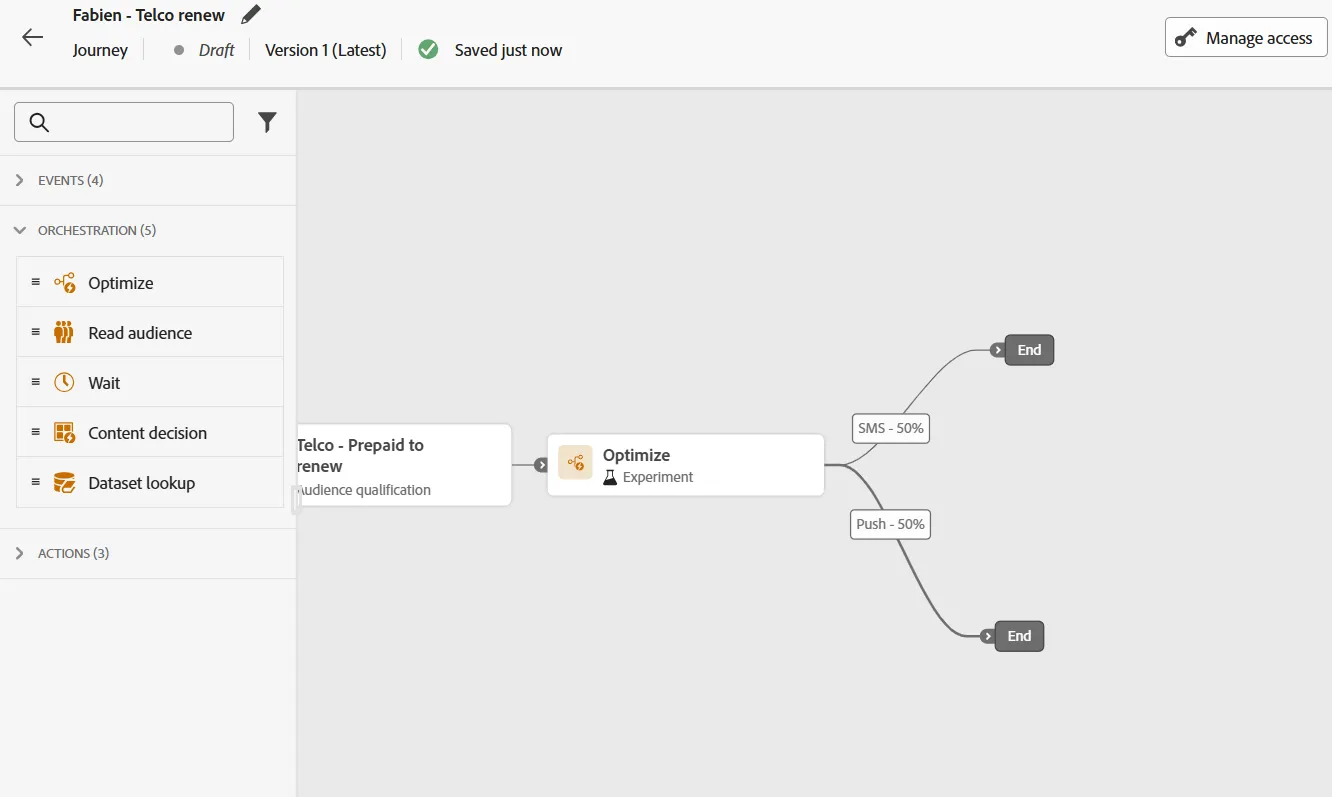Expand the Actions section
1332x797 pixels.
(x=148, y=554)
